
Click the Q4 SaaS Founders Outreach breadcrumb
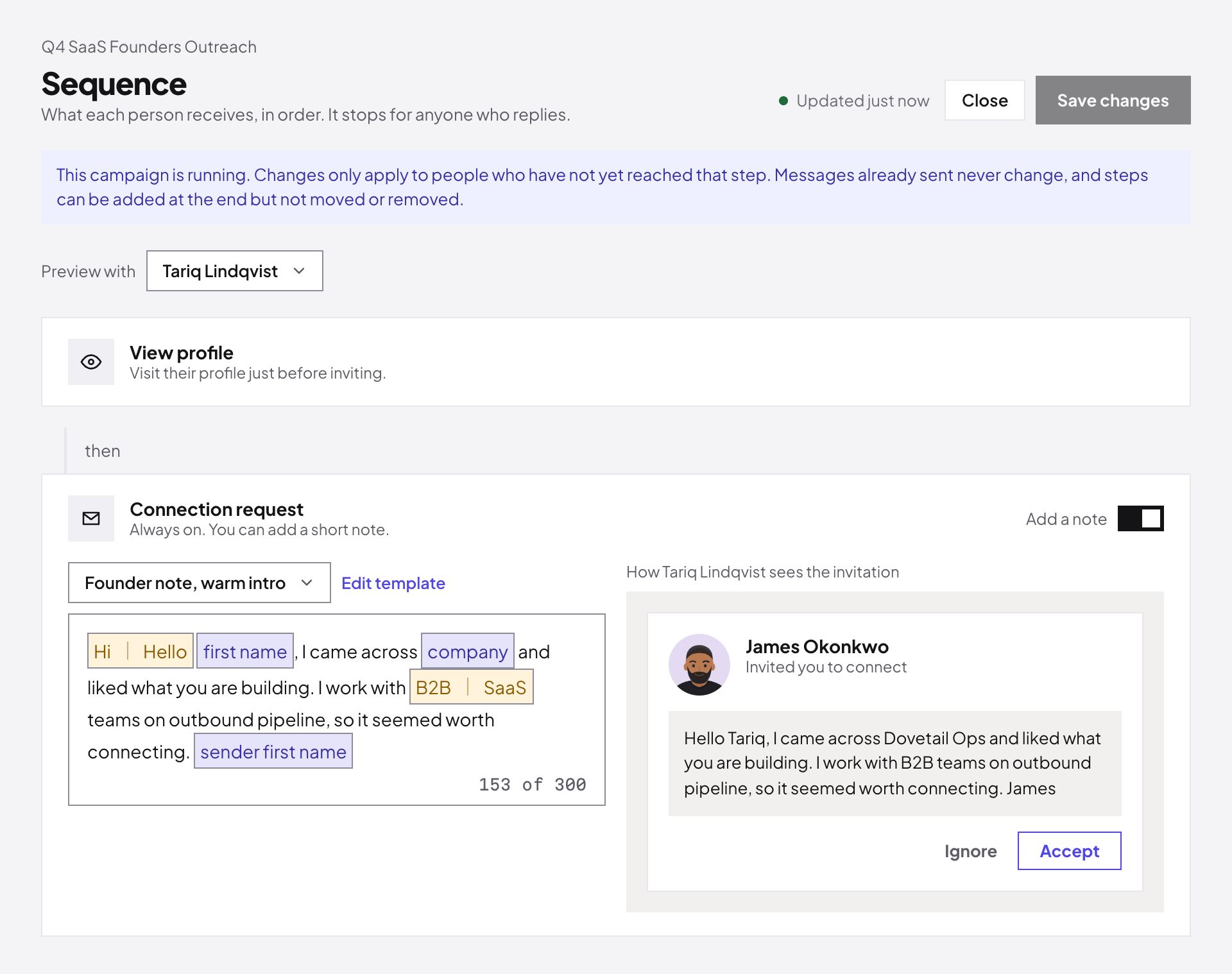(149, 47)
